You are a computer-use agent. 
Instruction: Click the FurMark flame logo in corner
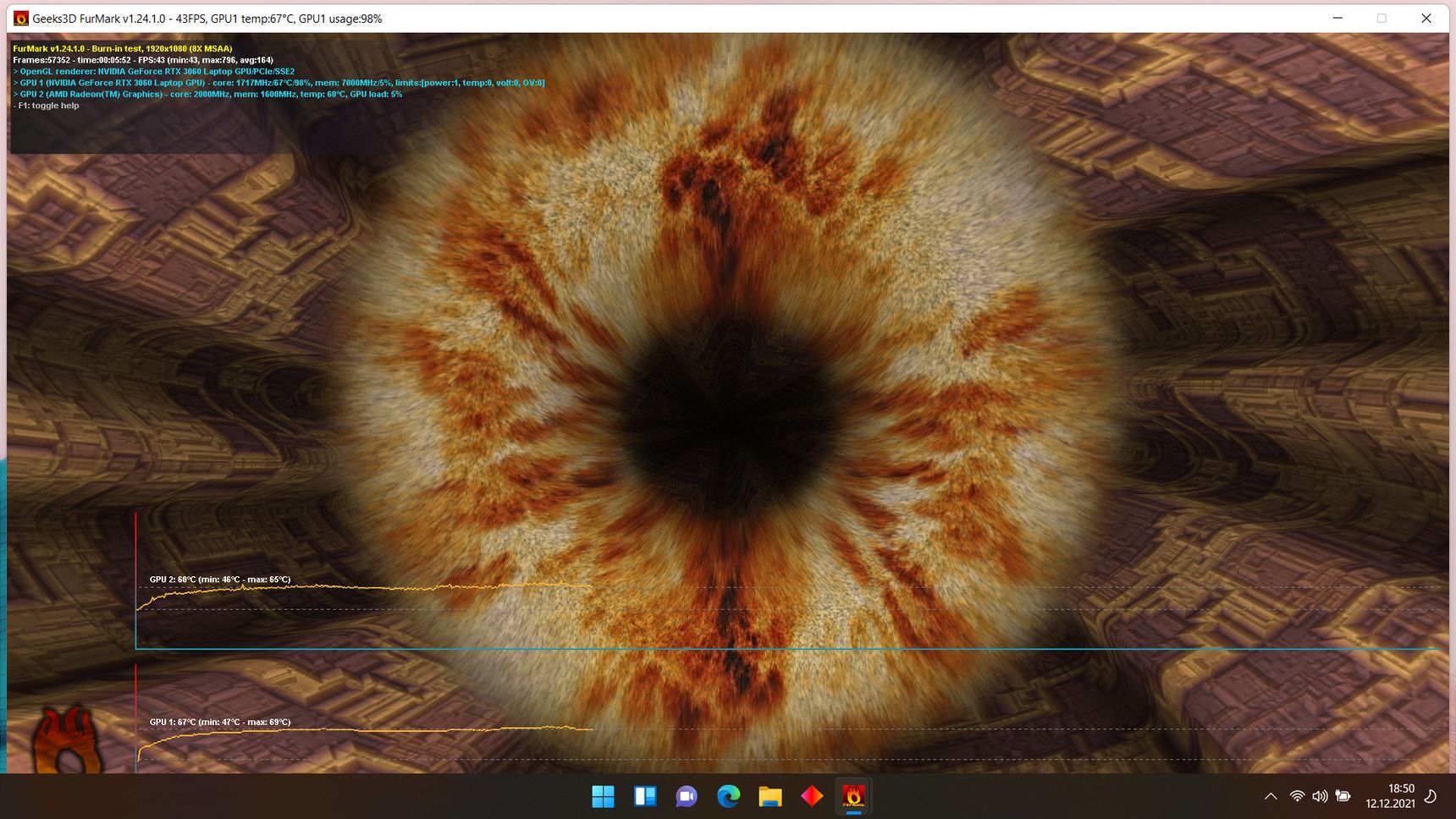[x=66, y=740]
